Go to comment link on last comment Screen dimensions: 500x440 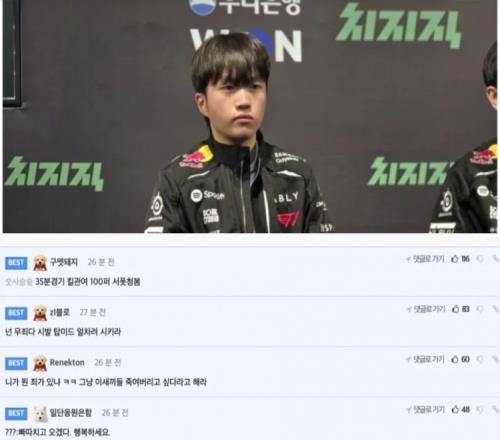[425, 410]
